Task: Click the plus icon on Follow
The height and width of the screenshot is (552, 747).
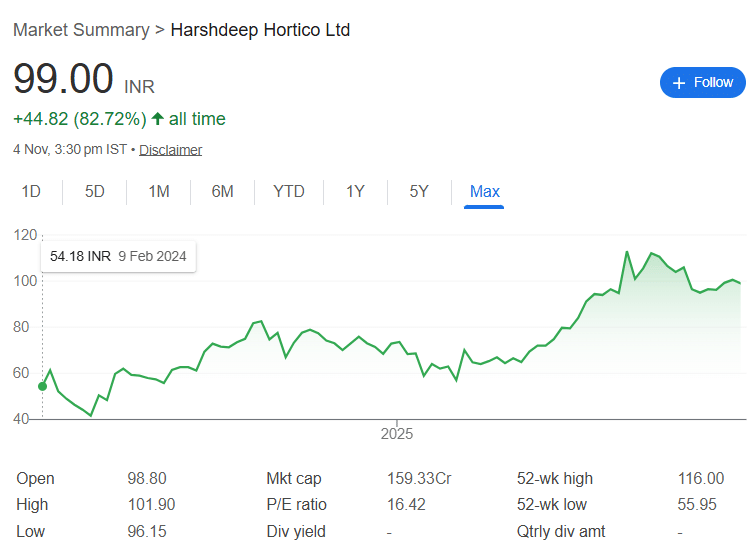Action: coord(680,83)
